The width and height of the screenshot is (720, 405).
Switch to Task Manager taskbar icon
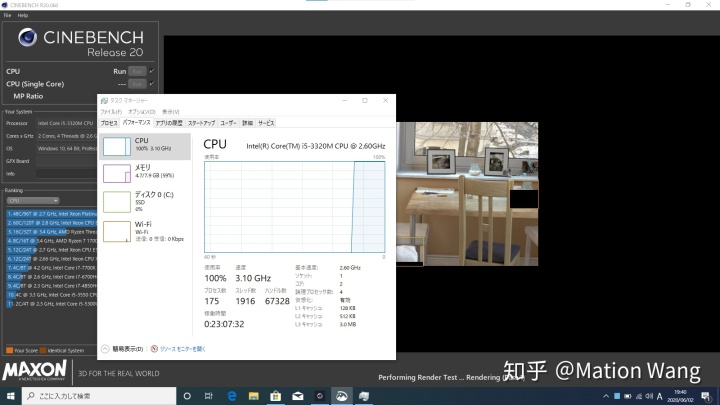click(x=364, y=396)
